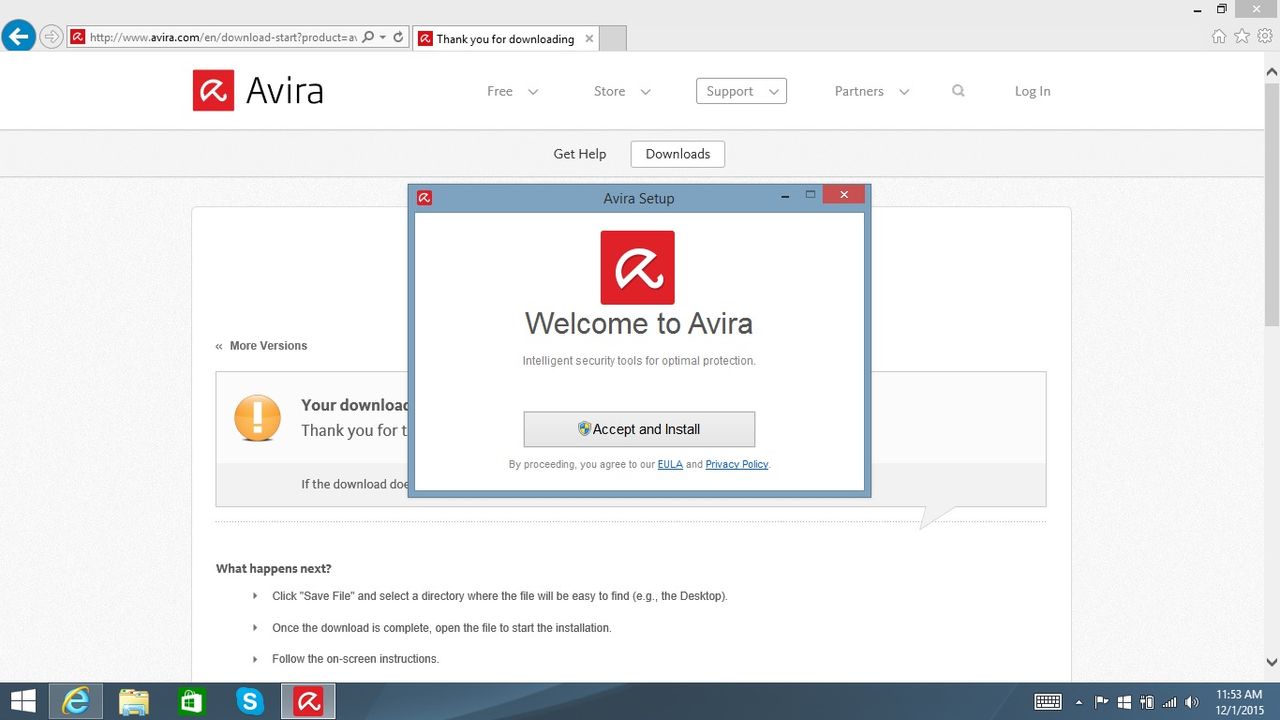Viewport: 1280px width, 720px height.
Task: Expand the Free menu chevron
Action: point(533,92)
